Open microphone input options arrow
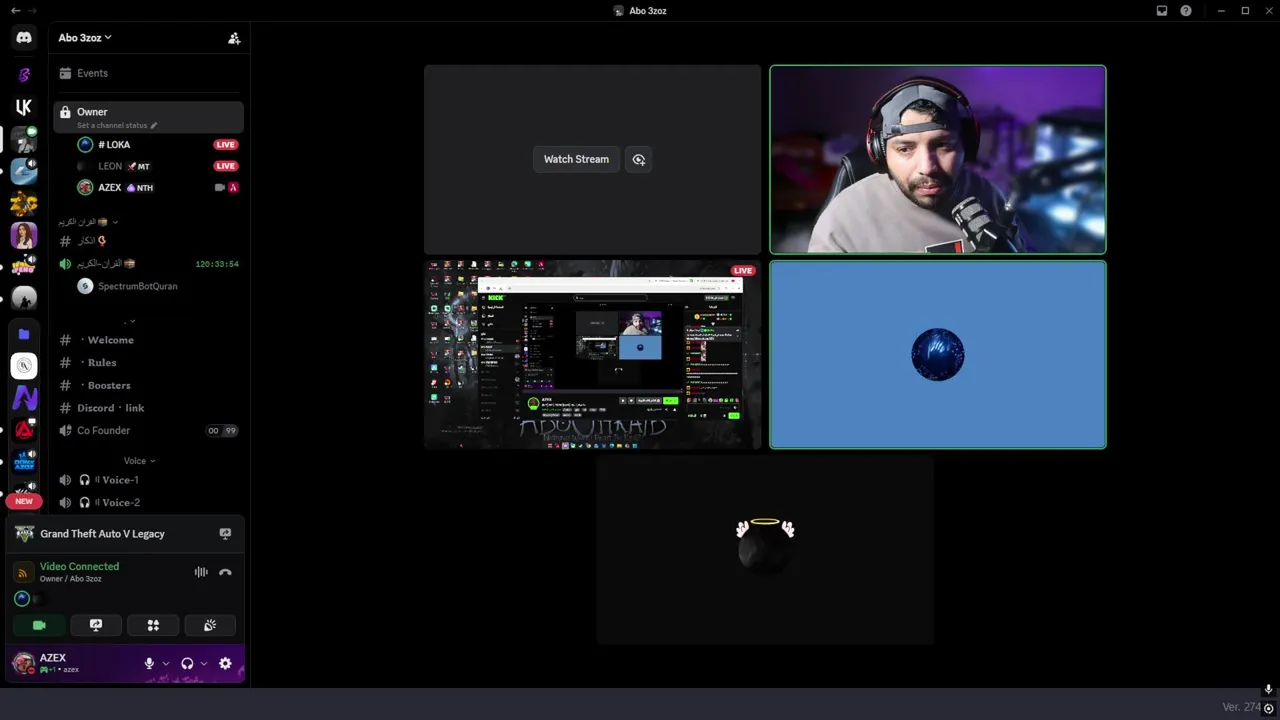1280x720 pixels. click(166, 664)
